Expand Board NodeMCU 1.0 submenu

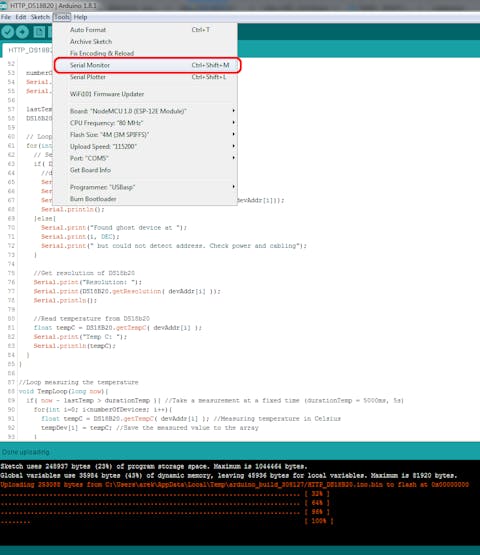click(x=145, y=111)
